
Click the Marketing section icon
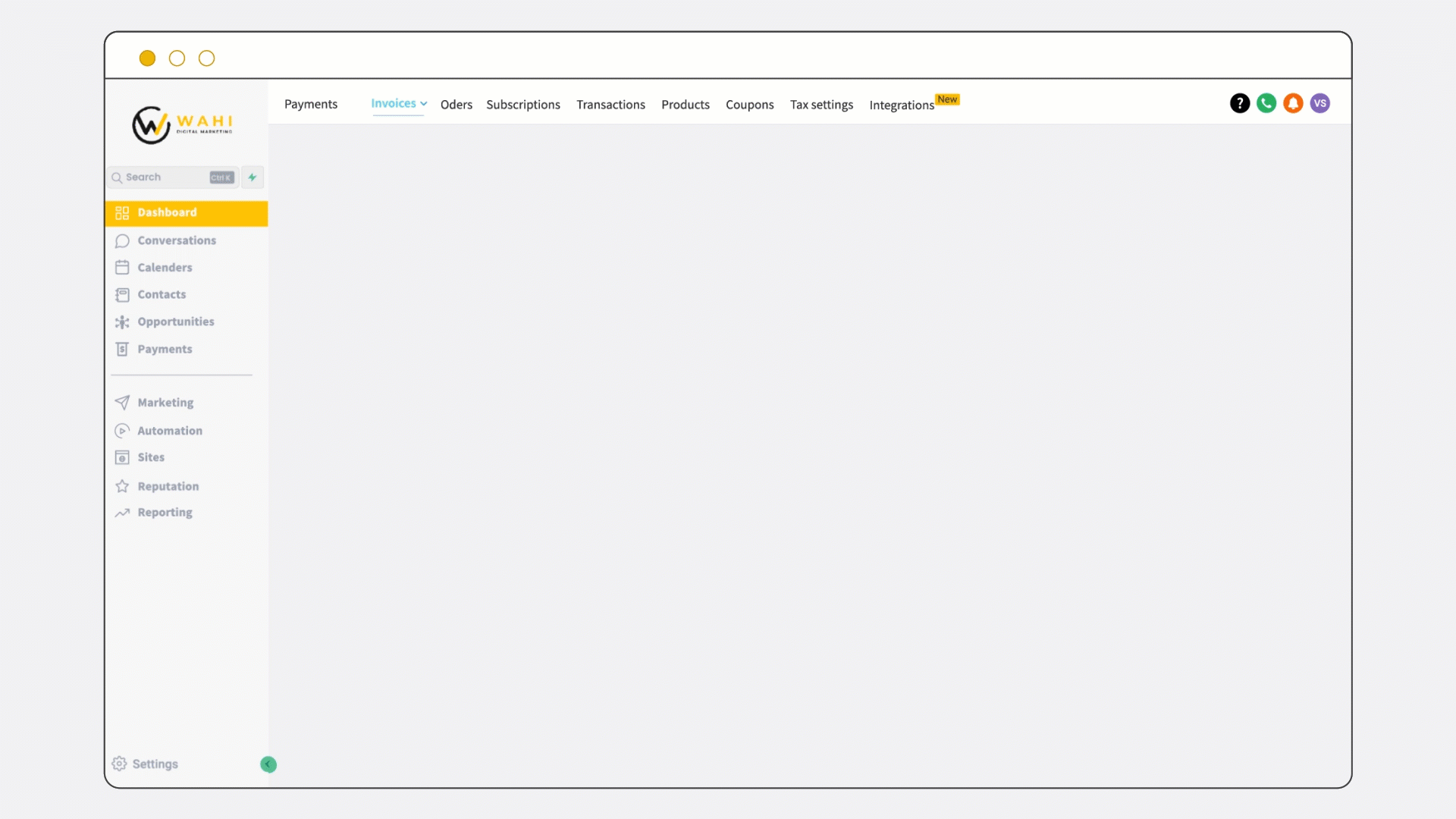click(x=122, y=401)
